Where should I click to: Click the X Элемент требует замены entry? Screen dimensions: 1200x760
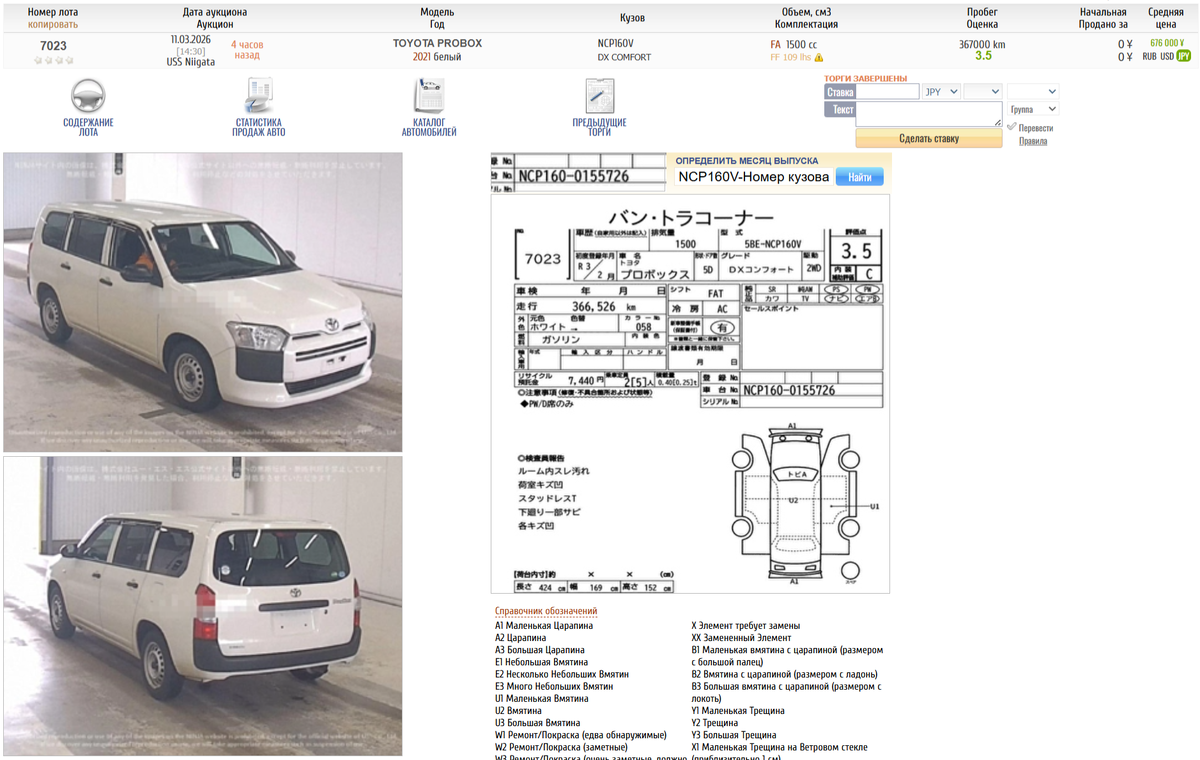click(746, 626)
